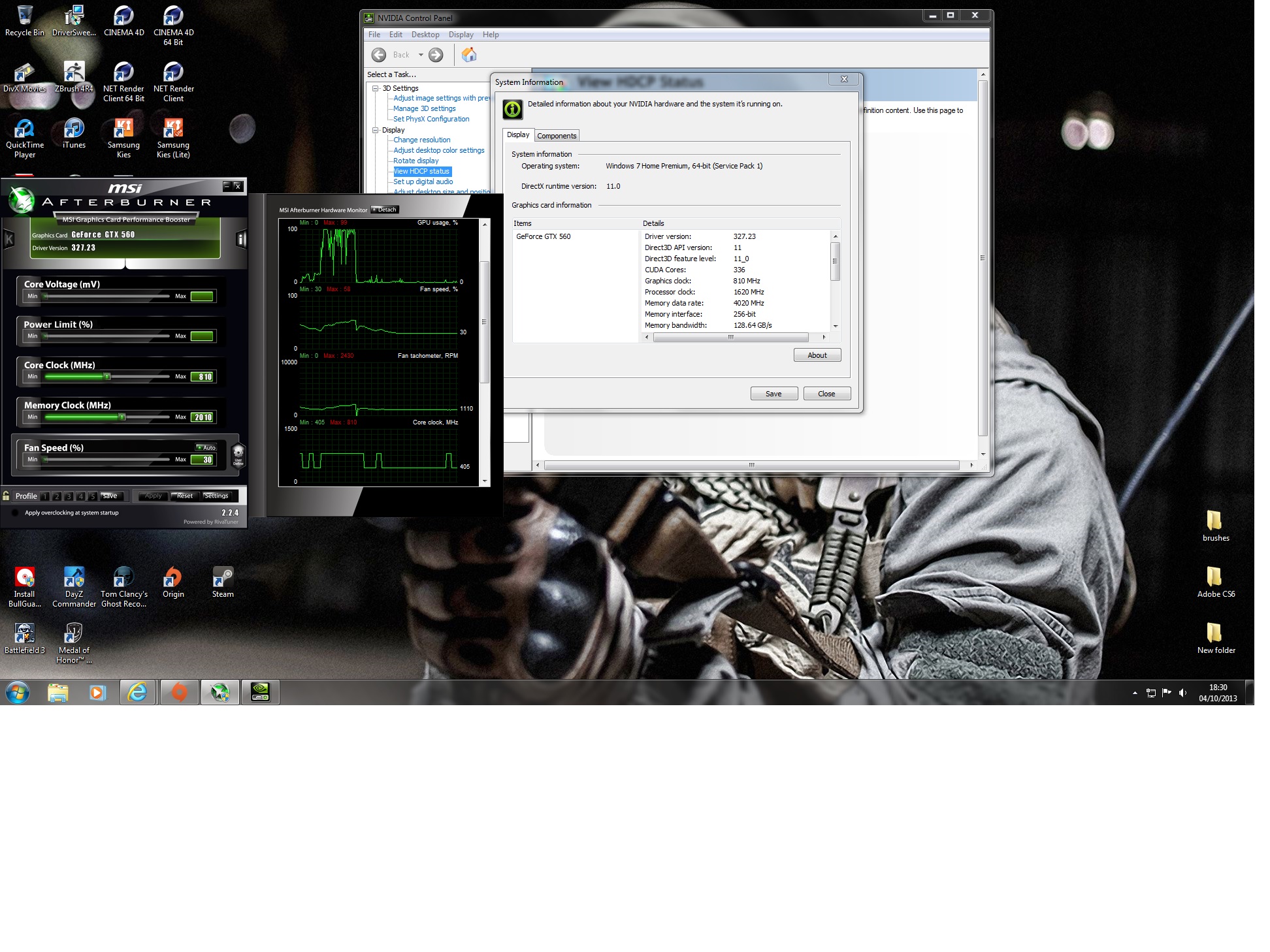Viewport: 1270px width, 952px height.
Task: Click the About button in System Information
Action: (817, 355)
